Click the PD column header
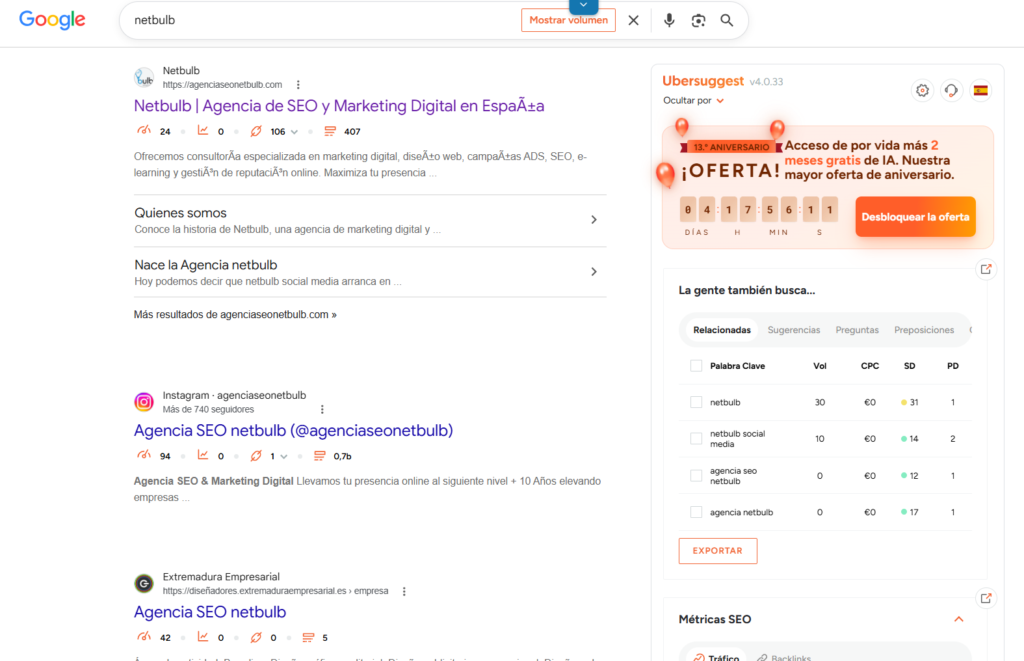The height and width of the screenshot is (661, 1024). tap(953, 366)
